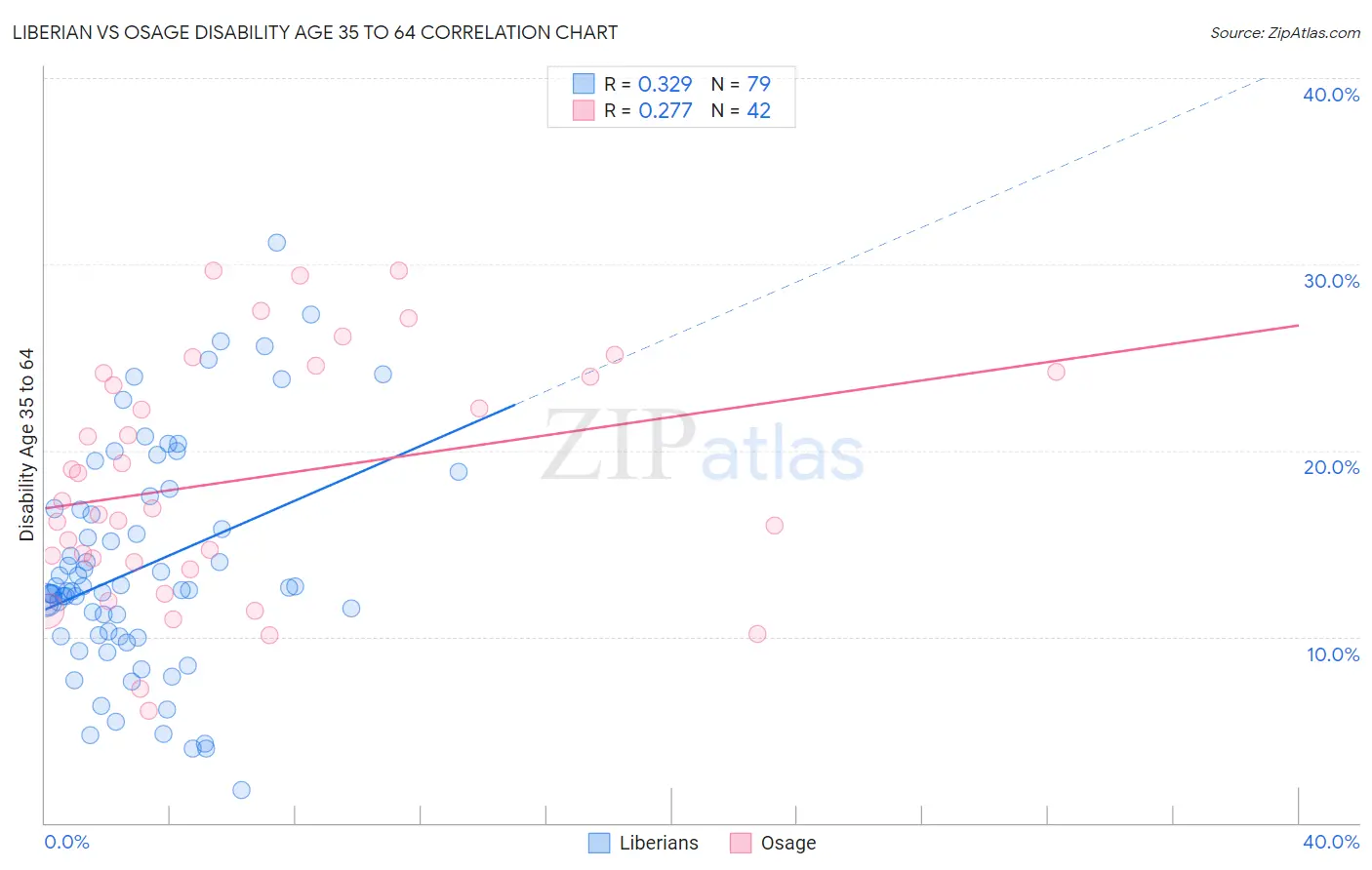
Task: Click the highest blue Liberian data point
Action: [277, 243]
